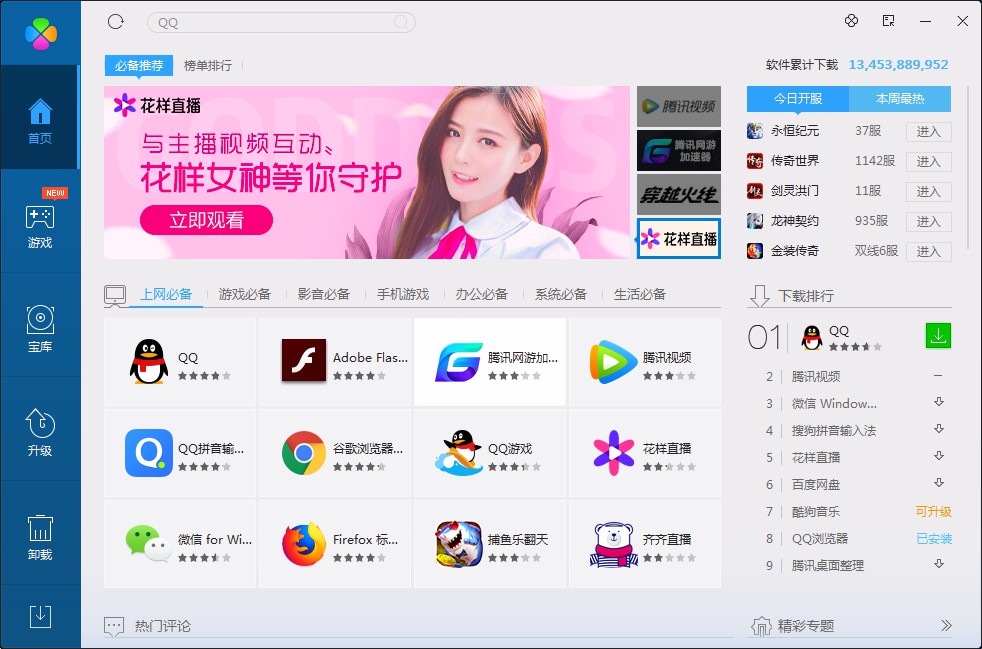Open the QQ游戏 app tile

pyautogui.click(x=490, y=453)
